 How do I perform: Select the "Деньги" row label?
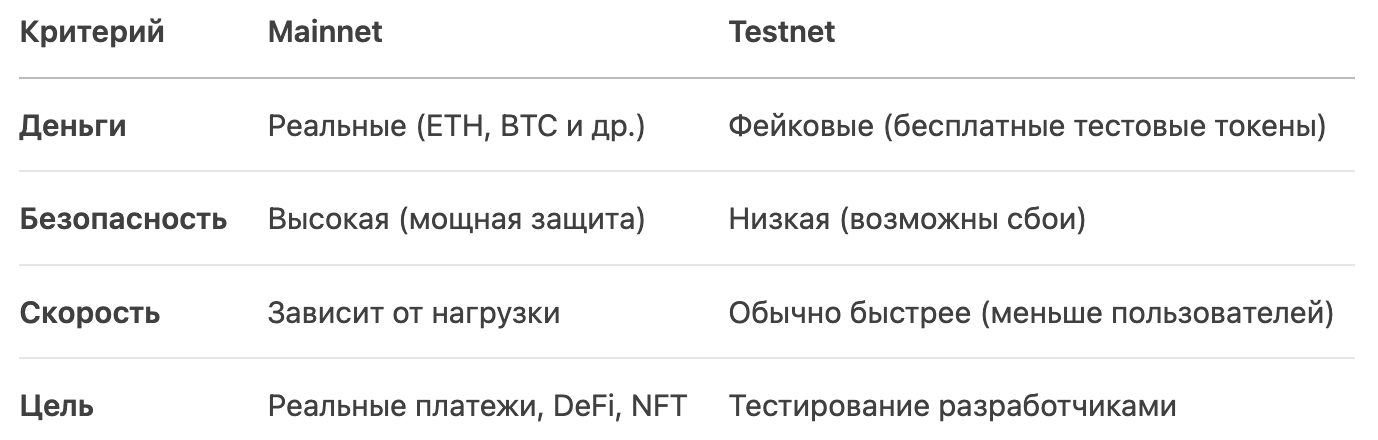74,127
